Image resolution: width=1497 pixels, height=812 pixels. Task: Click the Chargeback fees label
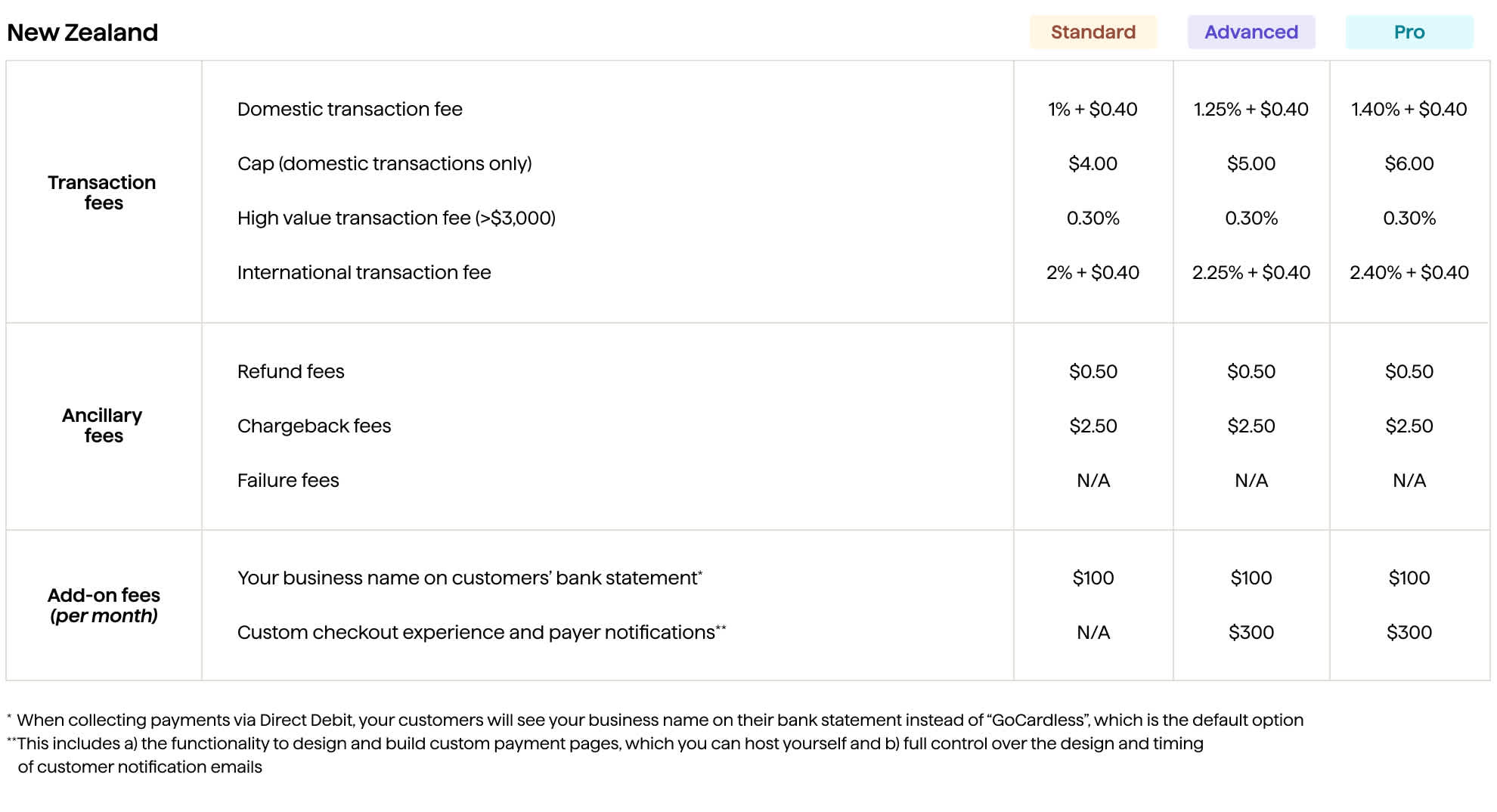click(x=314, y=426)
